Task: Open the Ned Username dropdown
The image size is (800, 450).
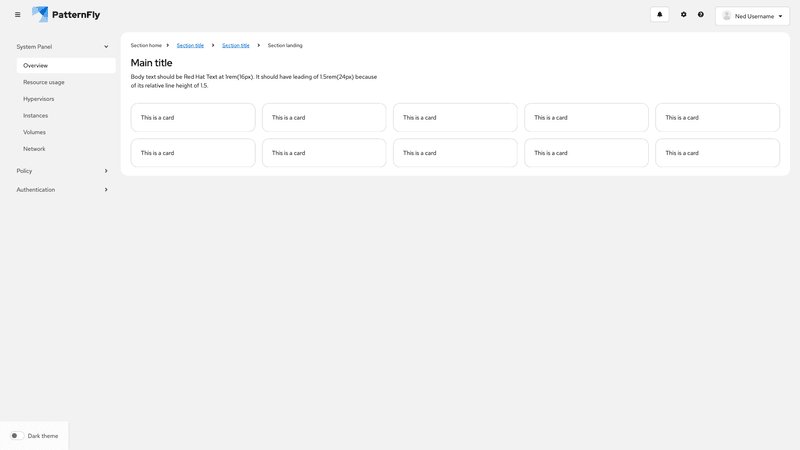Action: coord(753,16)
